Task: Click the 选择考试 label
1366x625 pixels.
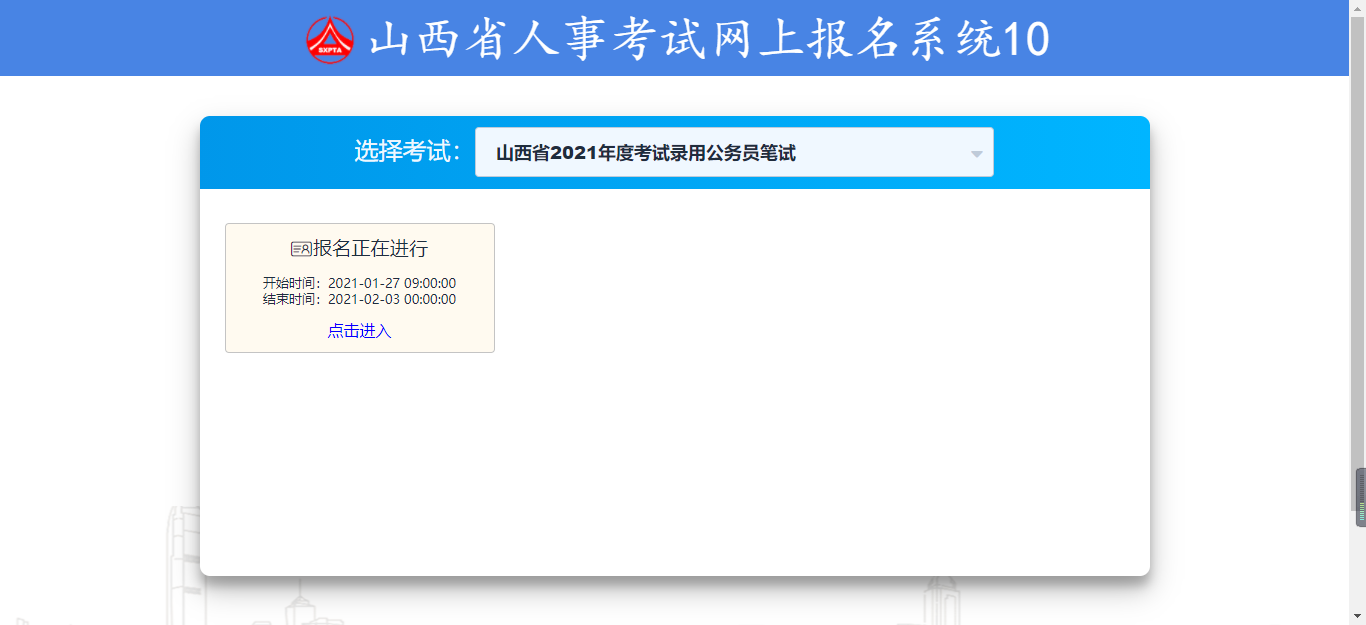Action: tap(407, 152)
